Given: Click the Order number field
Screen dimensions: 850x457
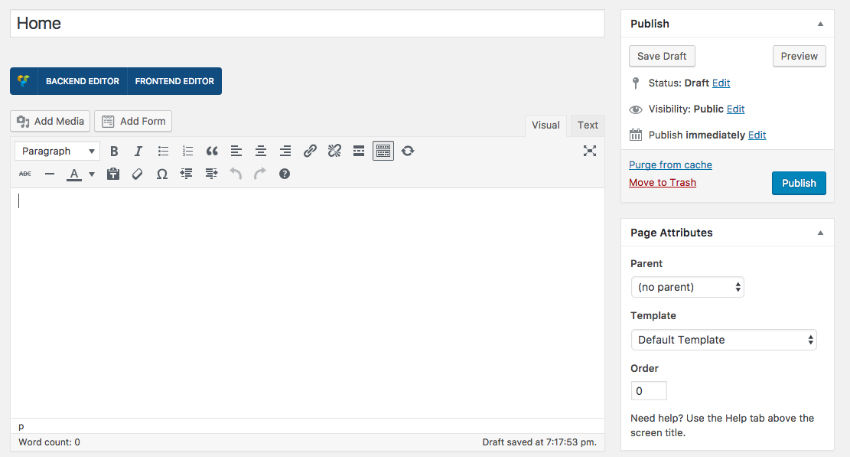Looking at the screenshot, I should pyautogui.click(x=649, y=391).
